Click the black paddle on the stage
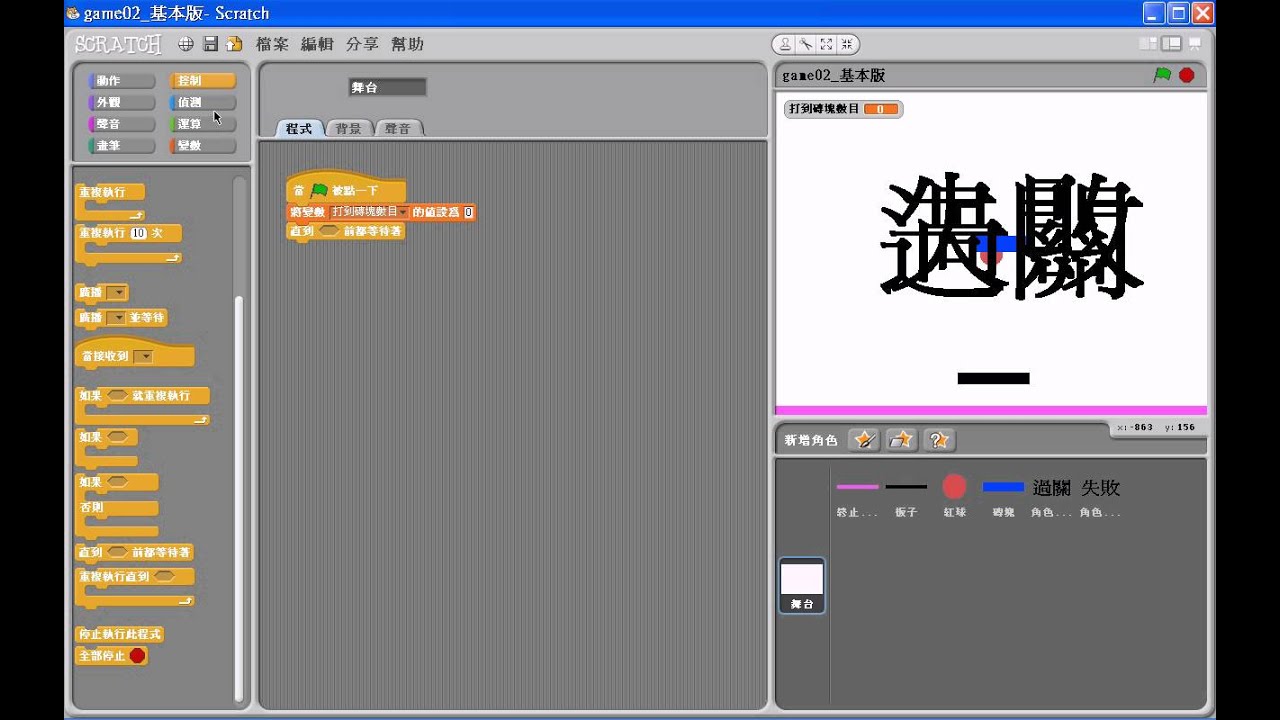Image resolution: width=1280 pixels, height=720 pixels. 993,378
